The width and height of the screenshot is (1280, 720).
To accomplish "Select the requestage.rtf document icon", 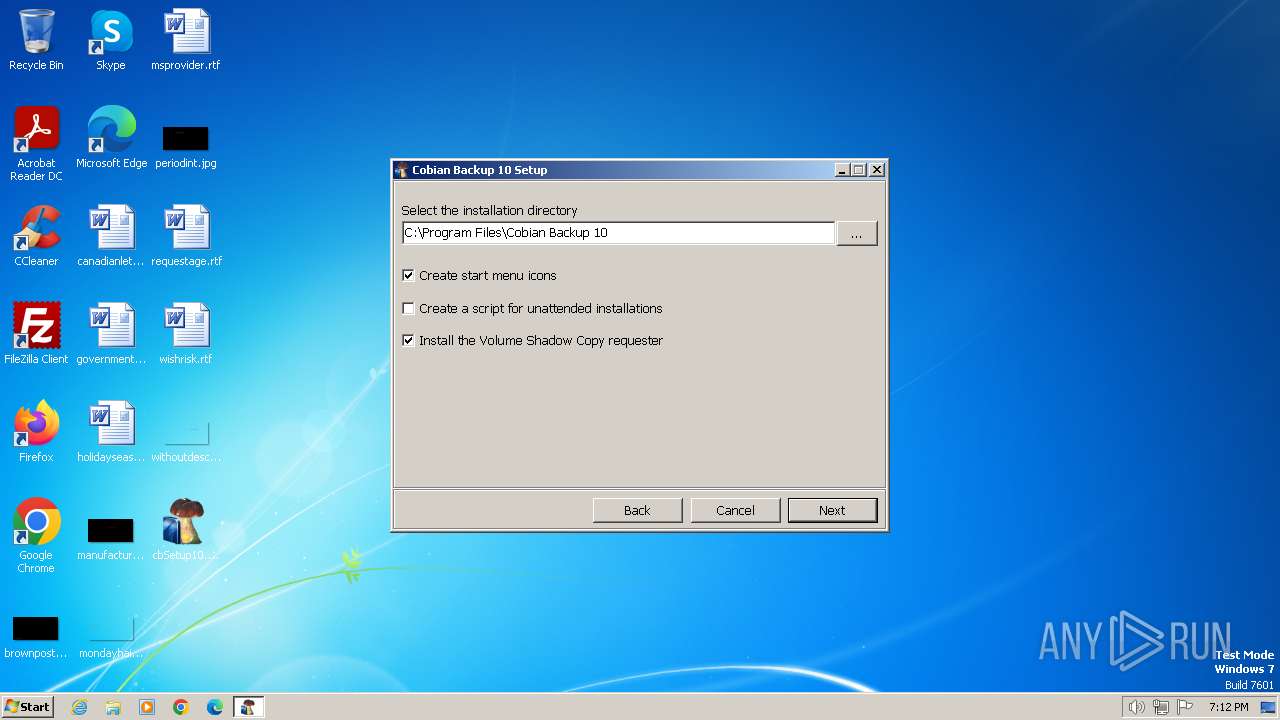I will 186,236.
